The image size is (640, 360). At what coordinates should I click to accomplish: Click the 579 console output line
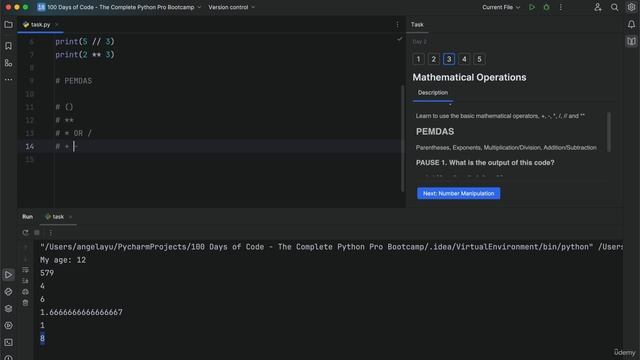click(47, 273)
